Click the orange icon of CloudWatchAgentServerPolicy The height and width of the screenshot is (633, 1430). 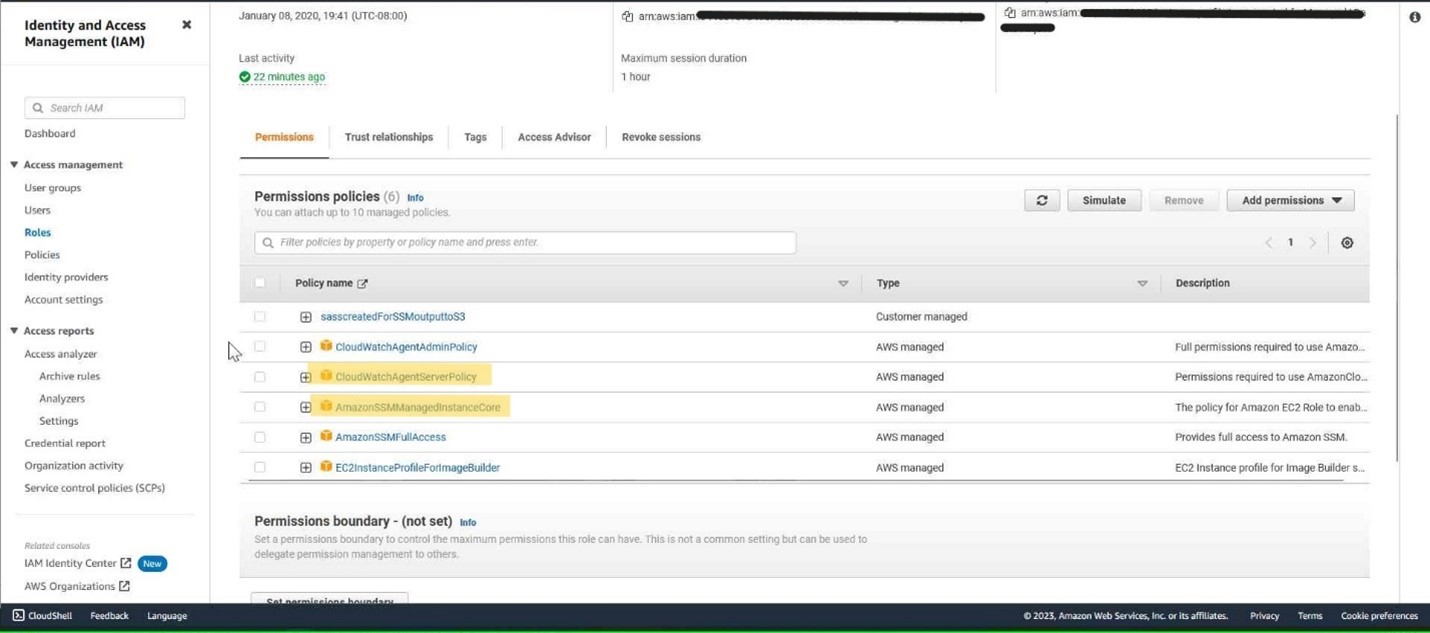pos(326,376)
